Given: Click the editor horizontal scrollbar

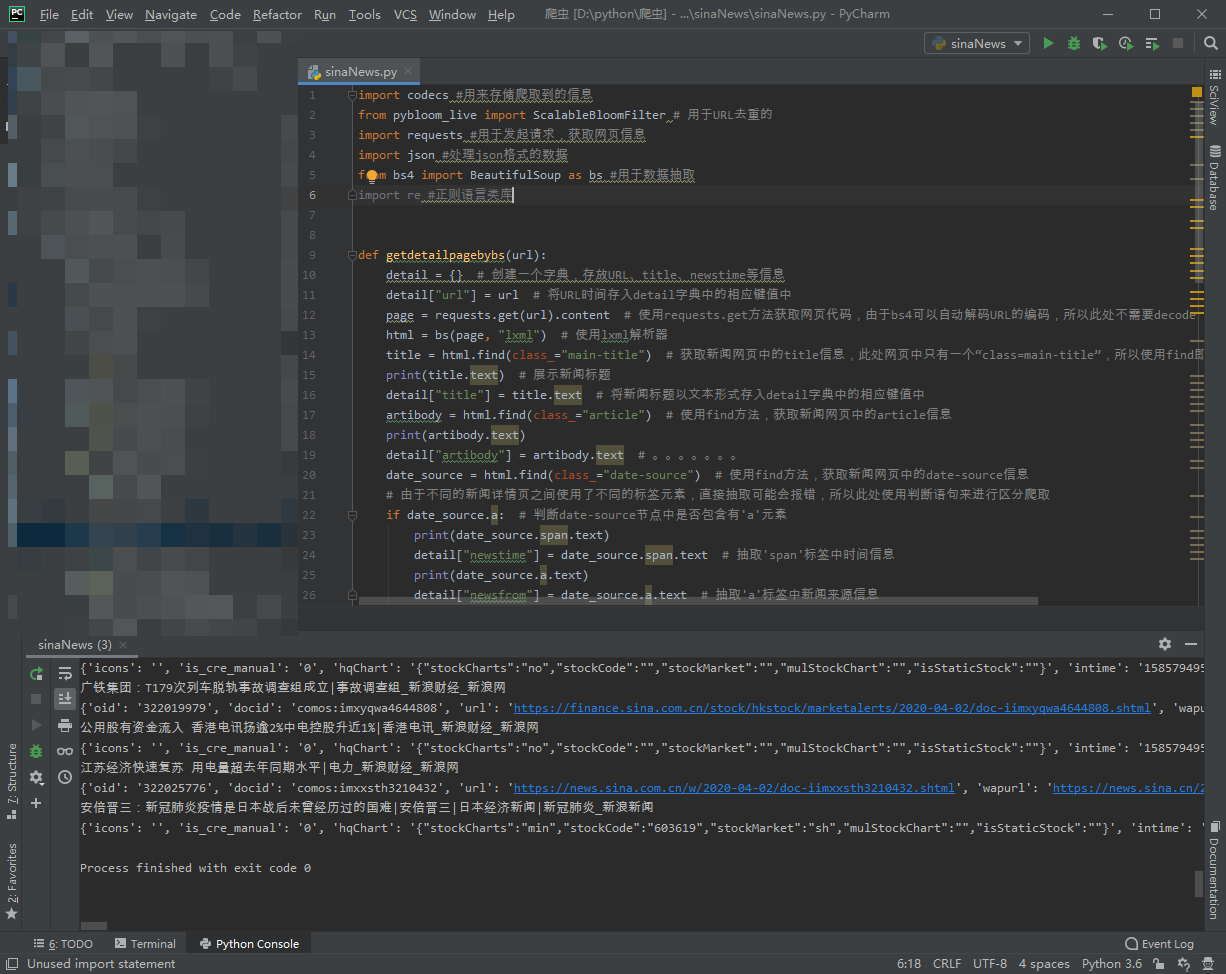Looking at the screenshot, I should (698, 601).
